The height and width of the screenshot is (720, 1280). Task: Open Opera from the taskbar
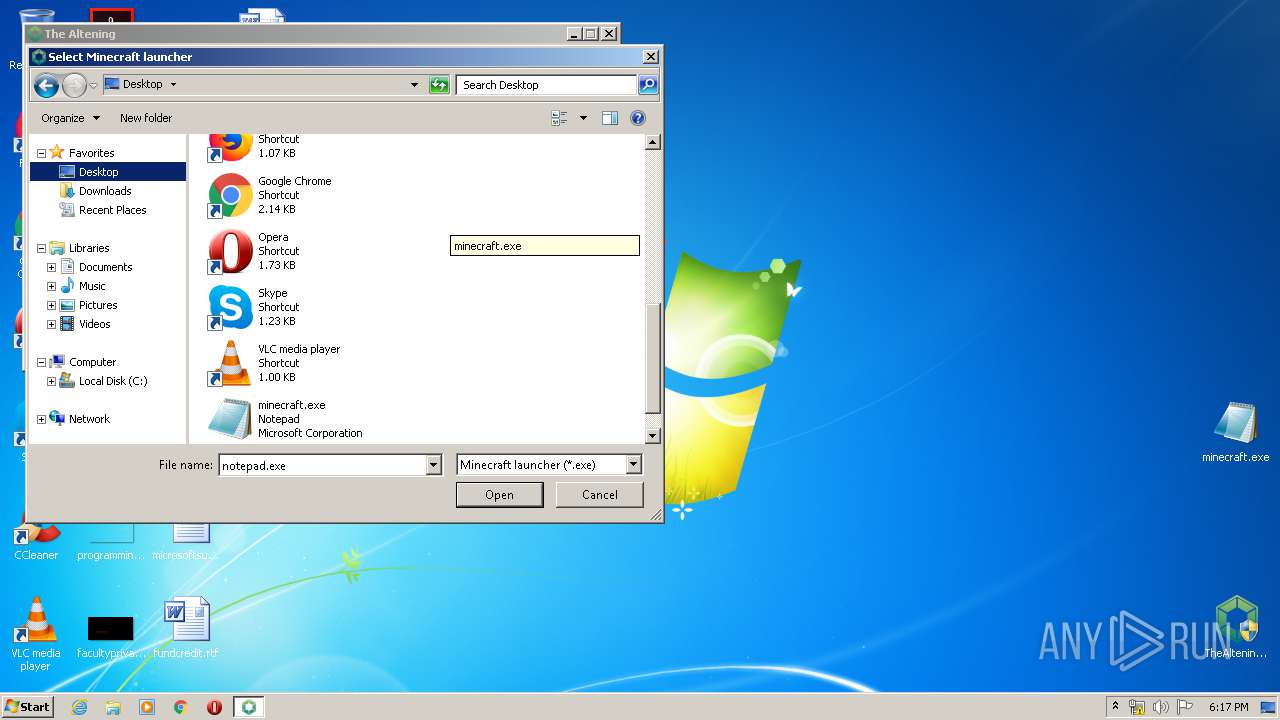(x=214, y=707)
